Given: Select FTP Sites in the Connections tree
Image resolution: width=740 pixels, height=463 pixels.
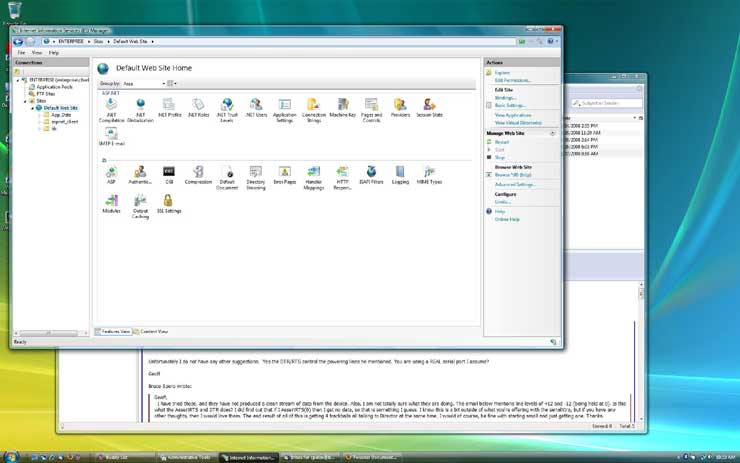Looking at the screenshot, I should [45, 94].
